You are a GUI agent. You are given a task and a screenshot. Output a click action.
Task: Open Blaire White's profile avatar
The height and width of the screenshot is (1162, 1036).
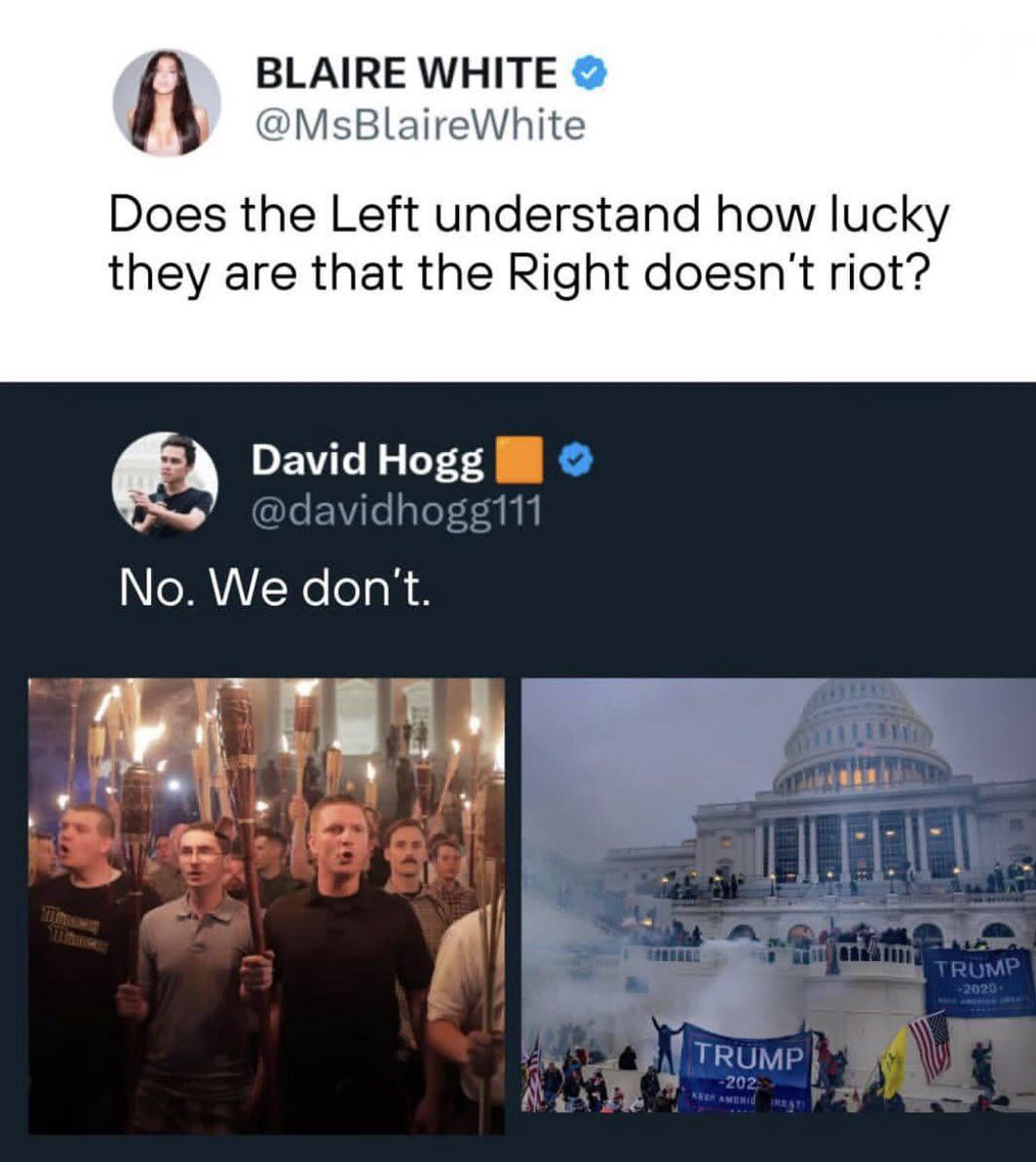pos(166,103)
